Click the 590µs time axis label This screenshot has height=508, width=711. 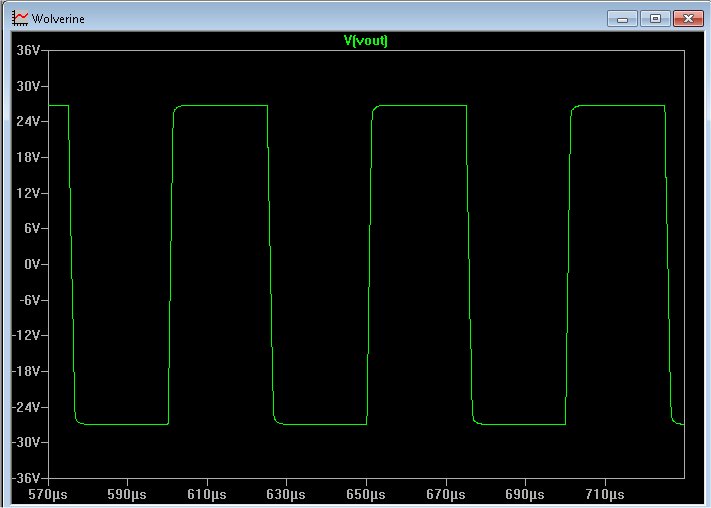(127, 494)
